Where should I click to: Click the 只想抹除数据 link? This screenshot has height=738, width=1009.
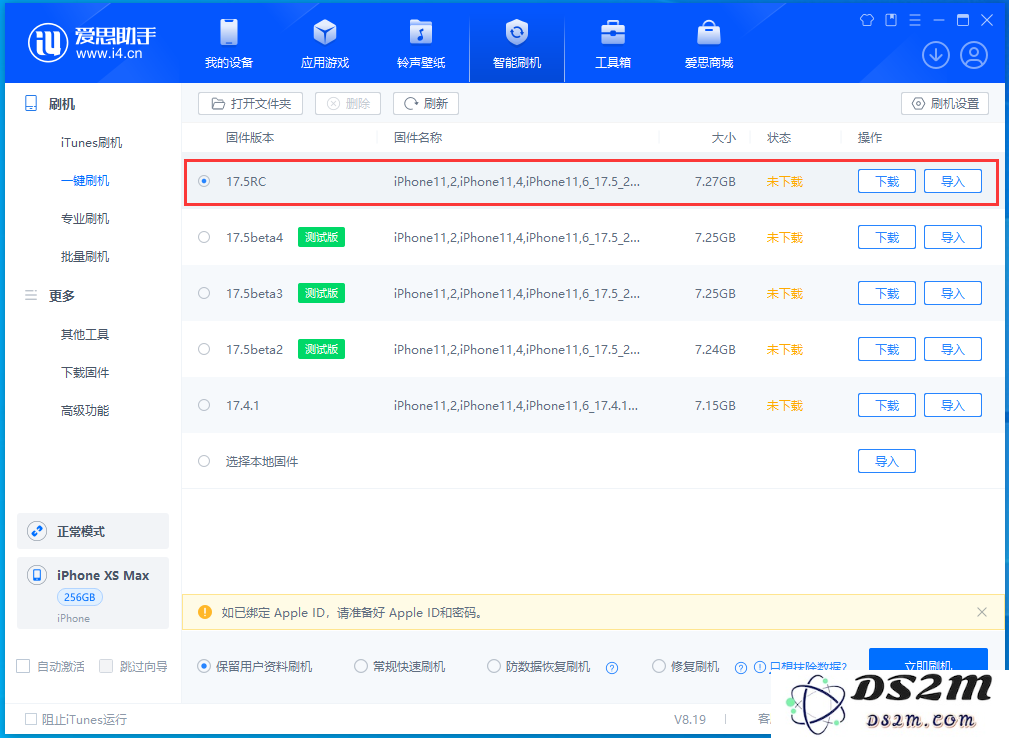tap(808, 667)
